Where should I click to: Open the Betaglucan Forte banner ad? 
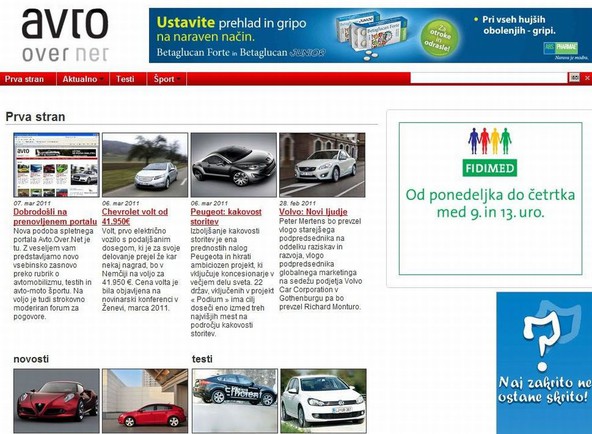(370, 35)
